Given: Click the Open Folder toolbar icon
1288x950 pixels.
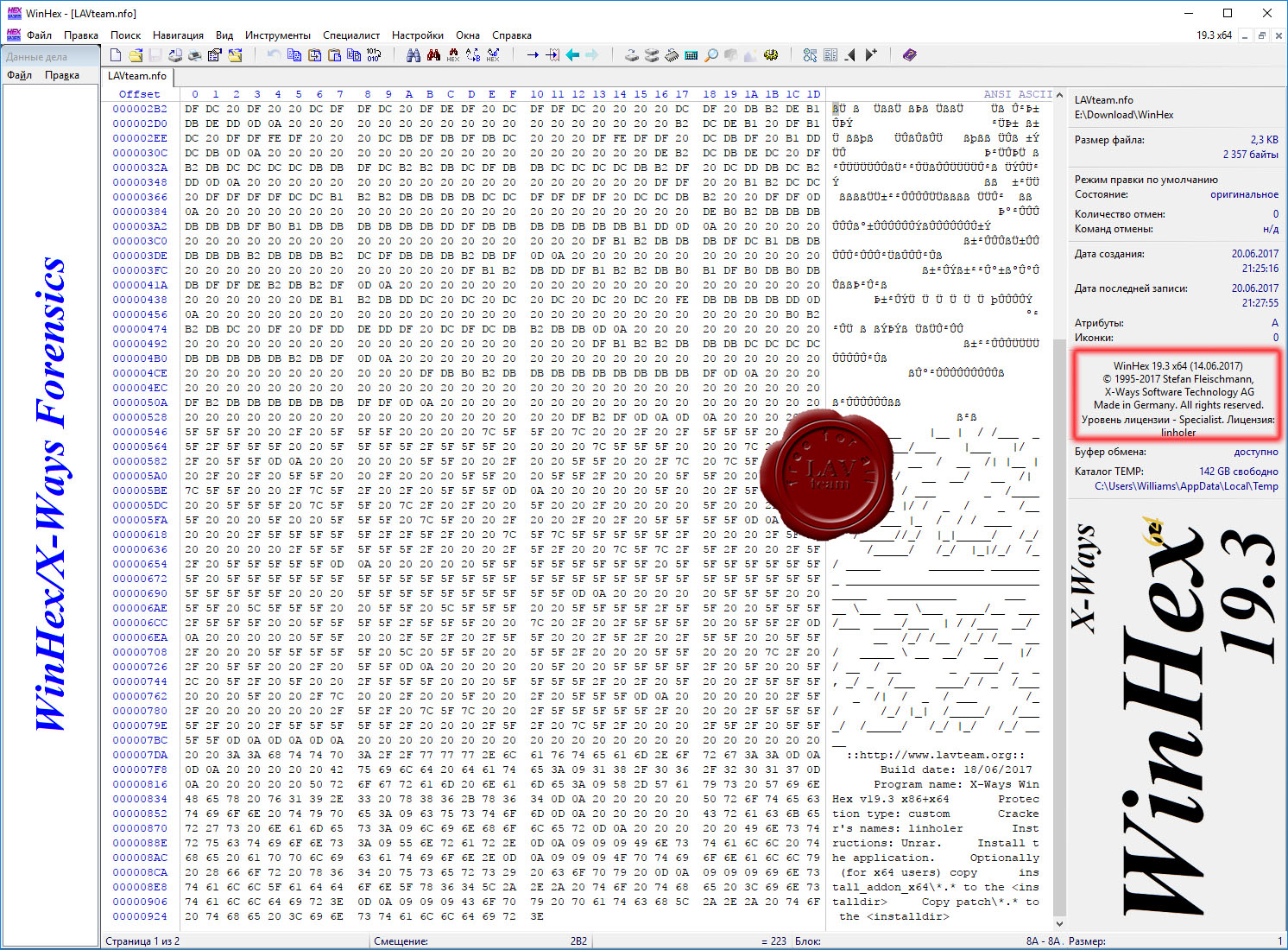Looking at the screenshot, I should click(x=235, y=55).
